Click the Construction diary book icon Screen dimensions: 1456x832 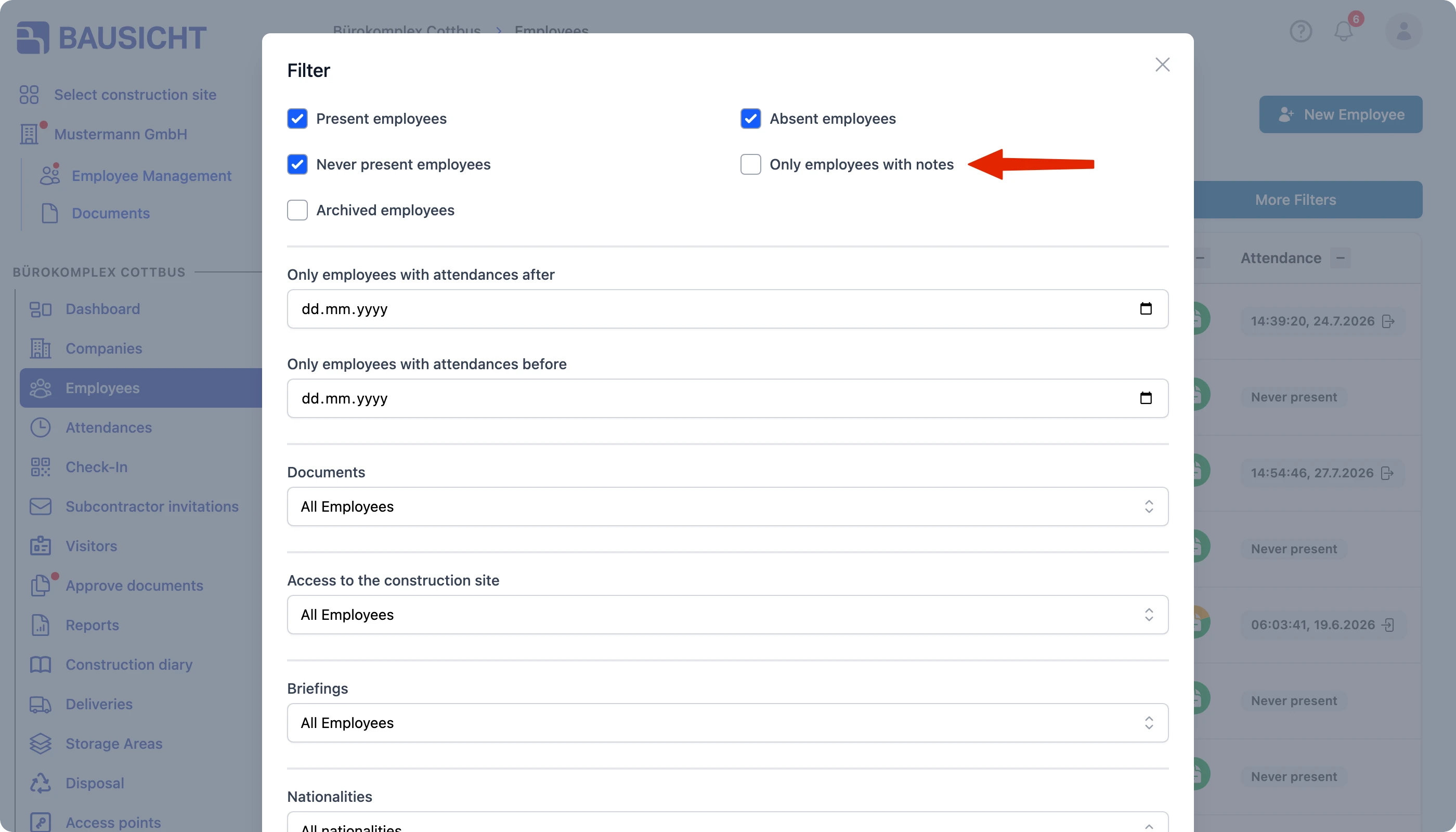(41, 664)
